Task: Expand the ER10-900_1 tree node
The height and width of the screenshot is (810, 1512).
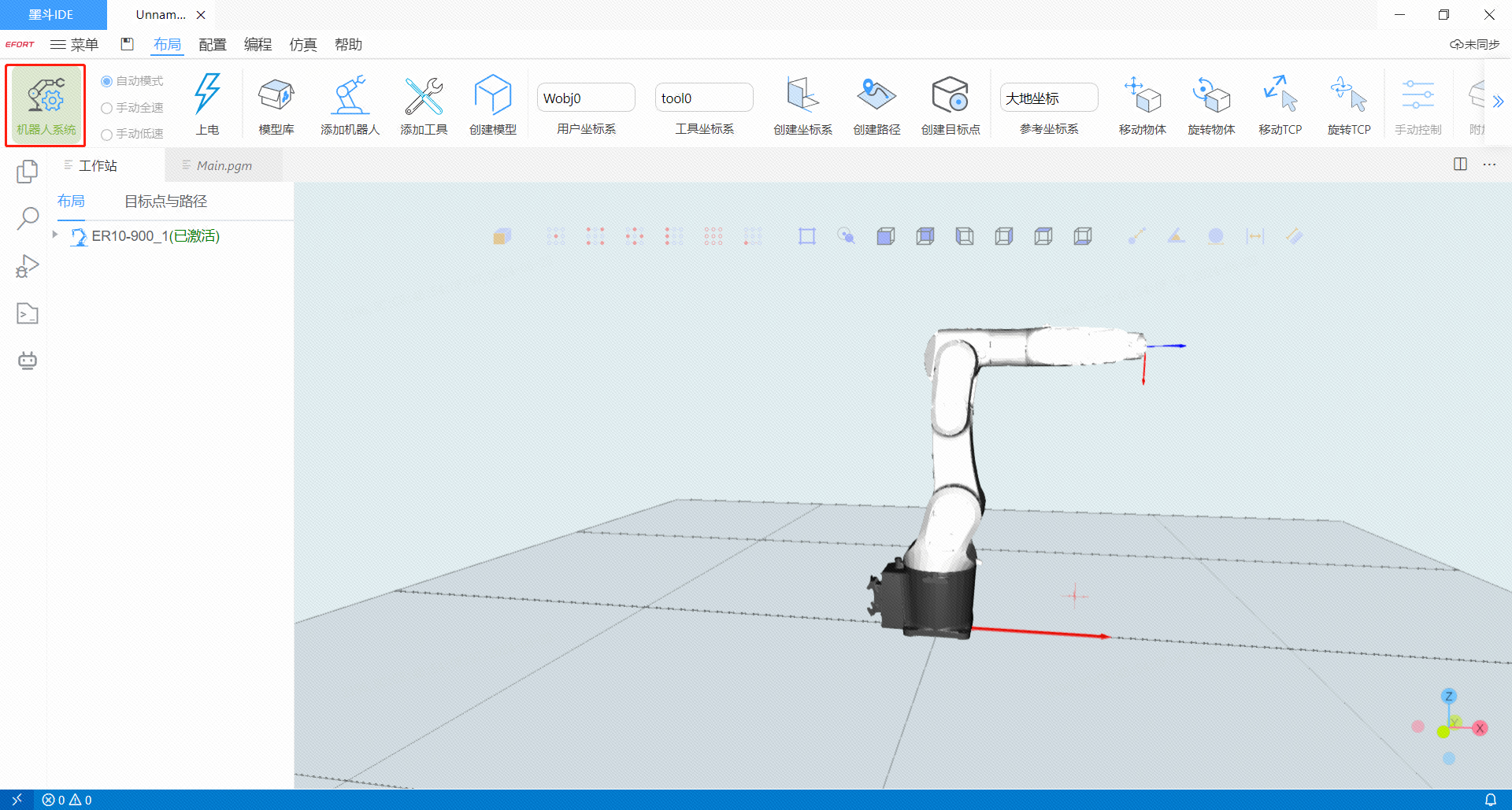Action: (x=55, y=235)
